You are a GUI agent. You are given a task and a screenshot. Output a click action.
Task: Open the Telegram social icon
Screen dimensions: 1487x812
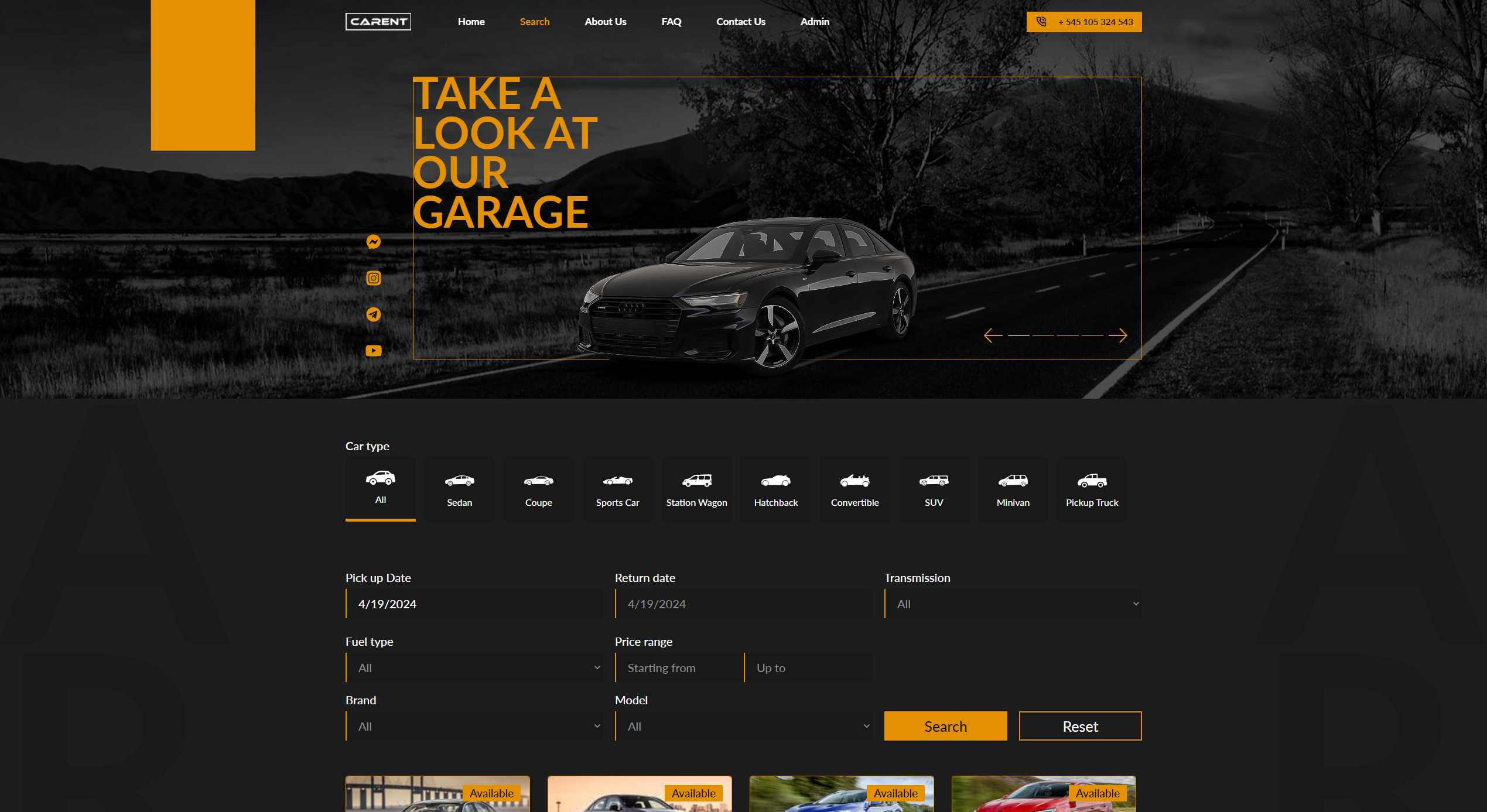tap(373, 314)
